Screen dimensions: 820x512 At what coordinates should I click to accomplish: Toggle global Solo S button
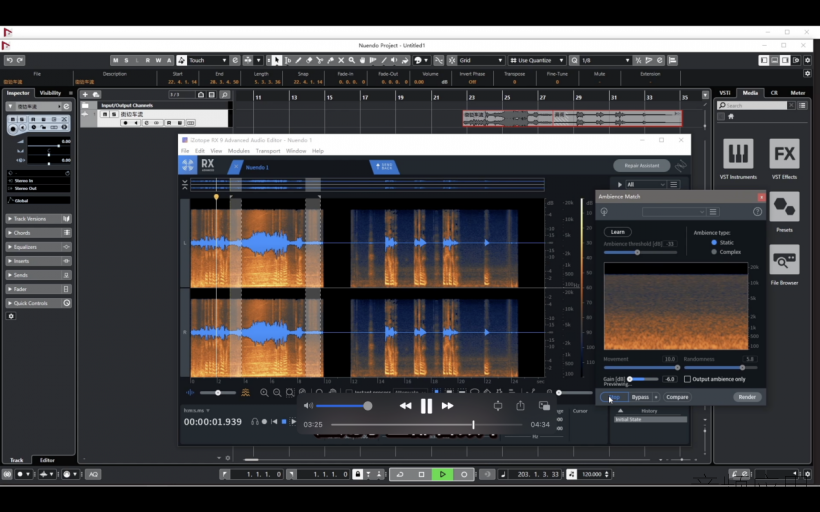pos(126,60)
